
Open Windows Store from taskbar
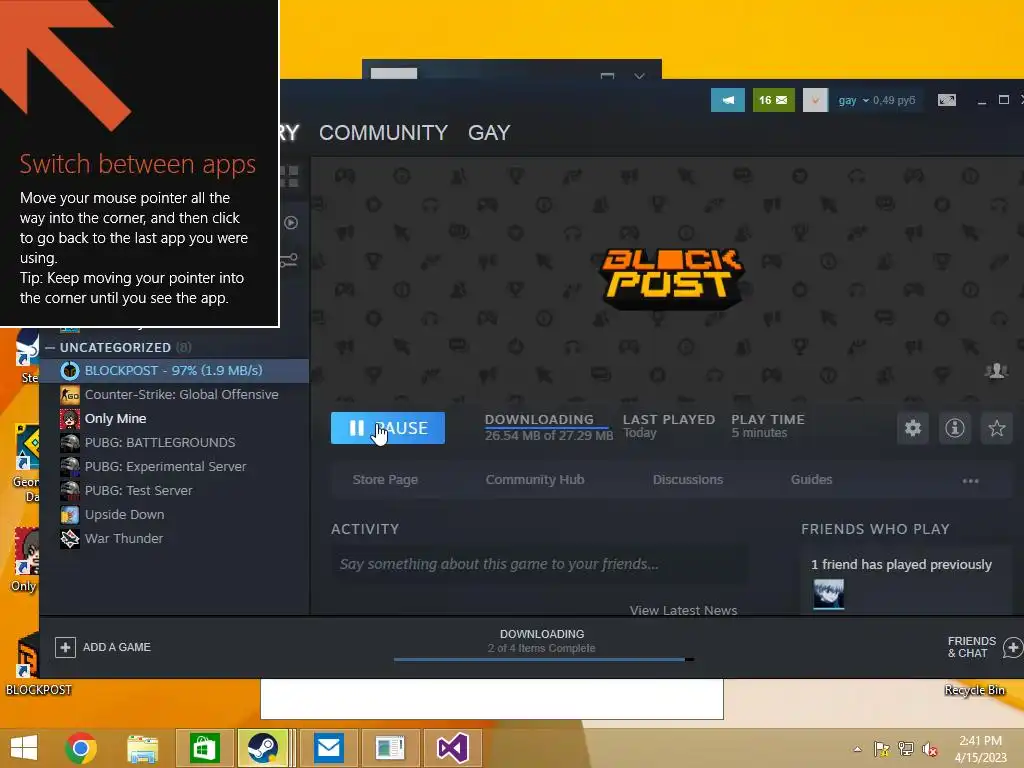204,748
